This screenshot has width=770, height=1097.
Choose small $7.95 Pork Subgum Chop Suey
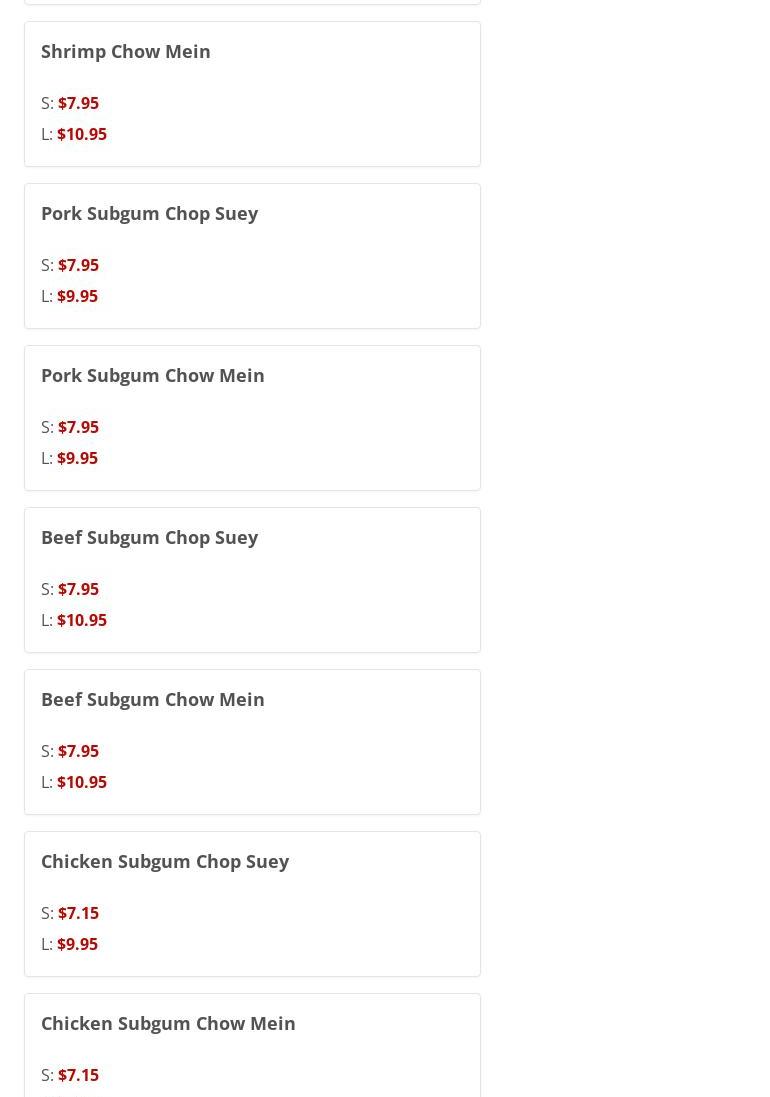click(78, 265)
